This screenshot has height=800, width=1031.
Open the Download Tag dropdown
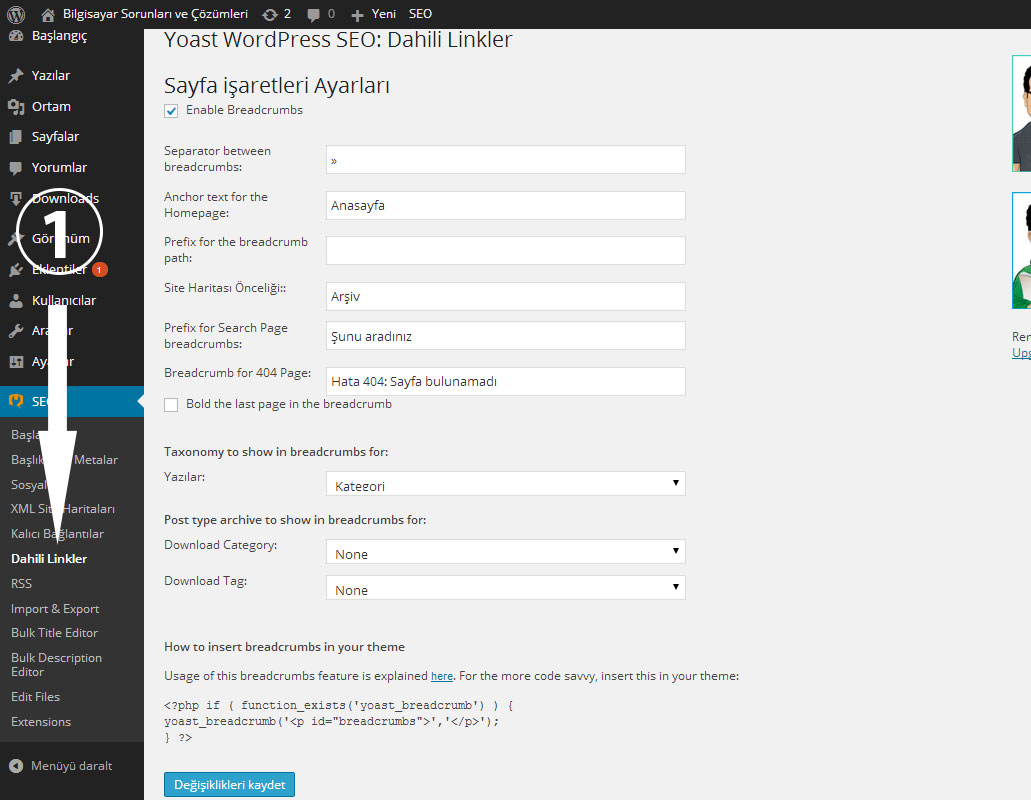pyautogui.click(x=506, y=588)
